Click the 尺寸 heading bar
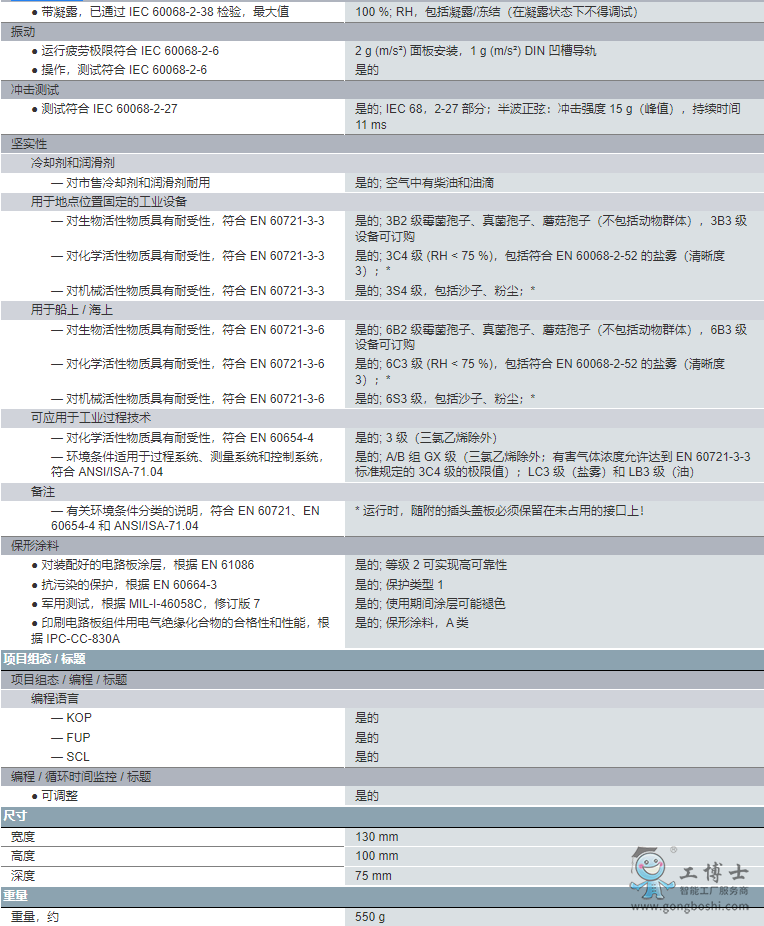Viewport: 764px width, 926px height. pos(15,816)
